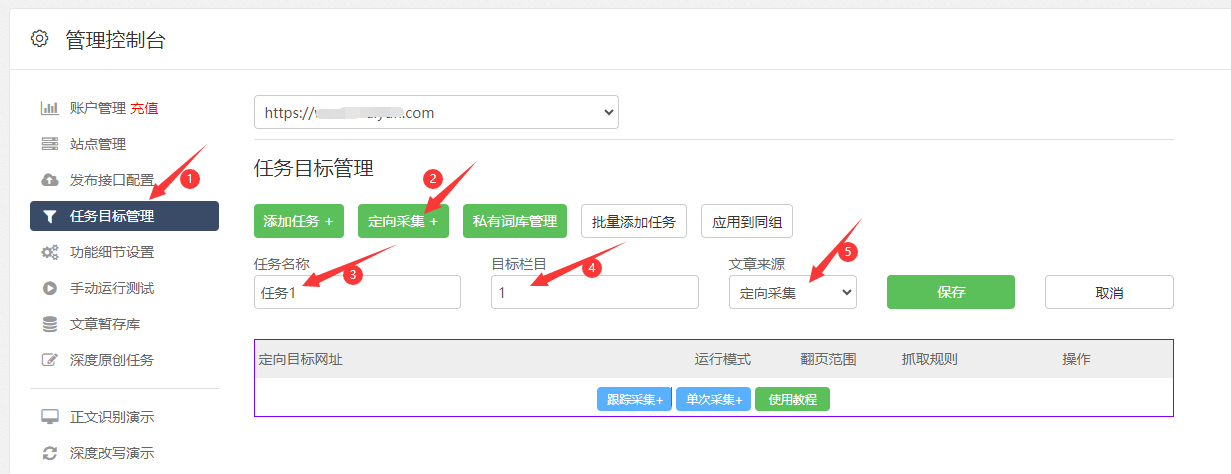Click the bar chart icon for 账户管理

pos(49,108)
